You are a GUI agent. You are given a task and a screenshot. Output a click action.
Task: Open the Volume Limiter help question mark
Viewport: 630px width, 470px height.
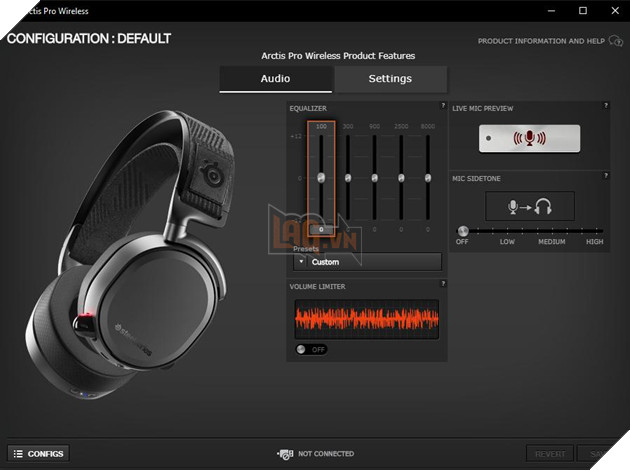pyautogui.click(x=443, y=284)
